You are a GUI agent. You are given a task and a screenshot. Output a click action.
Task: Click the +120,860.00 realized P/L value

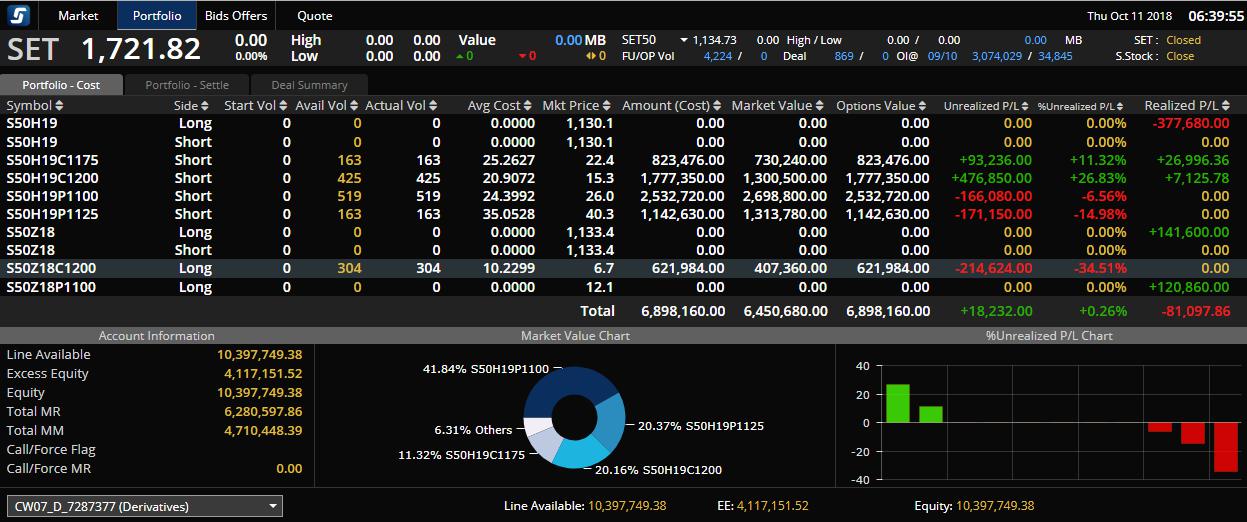[x=1188, y=287]
